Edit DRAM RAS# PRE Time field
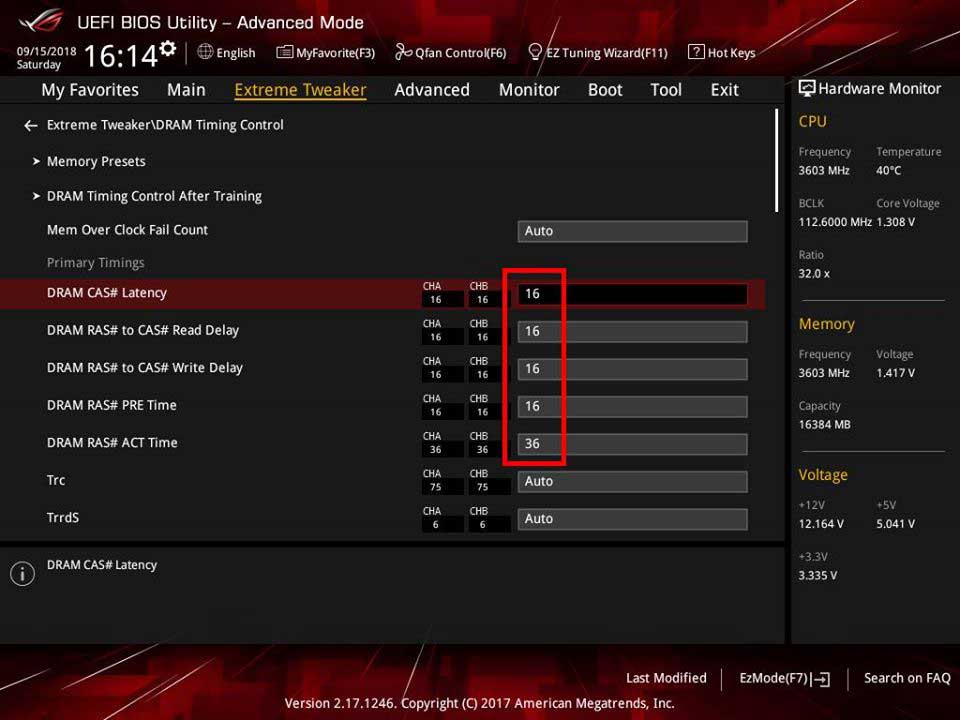The image size is (960, 720). pyautogui.click(x=632, y=406)
